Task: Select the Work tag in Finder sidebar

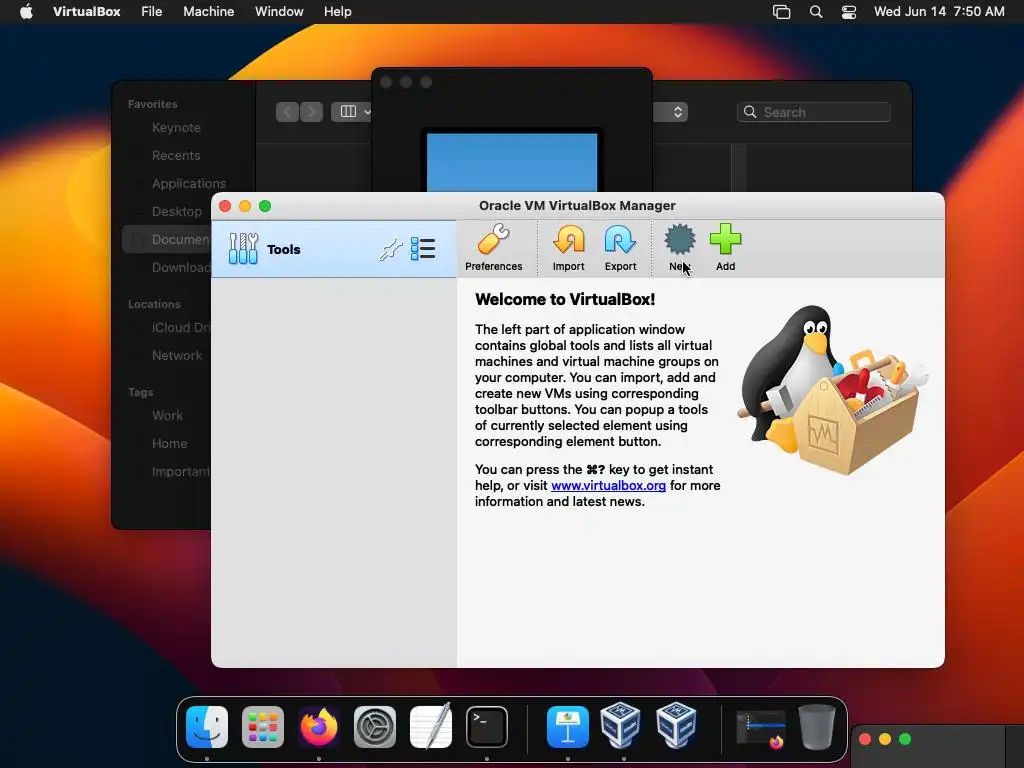Action: 167,415
